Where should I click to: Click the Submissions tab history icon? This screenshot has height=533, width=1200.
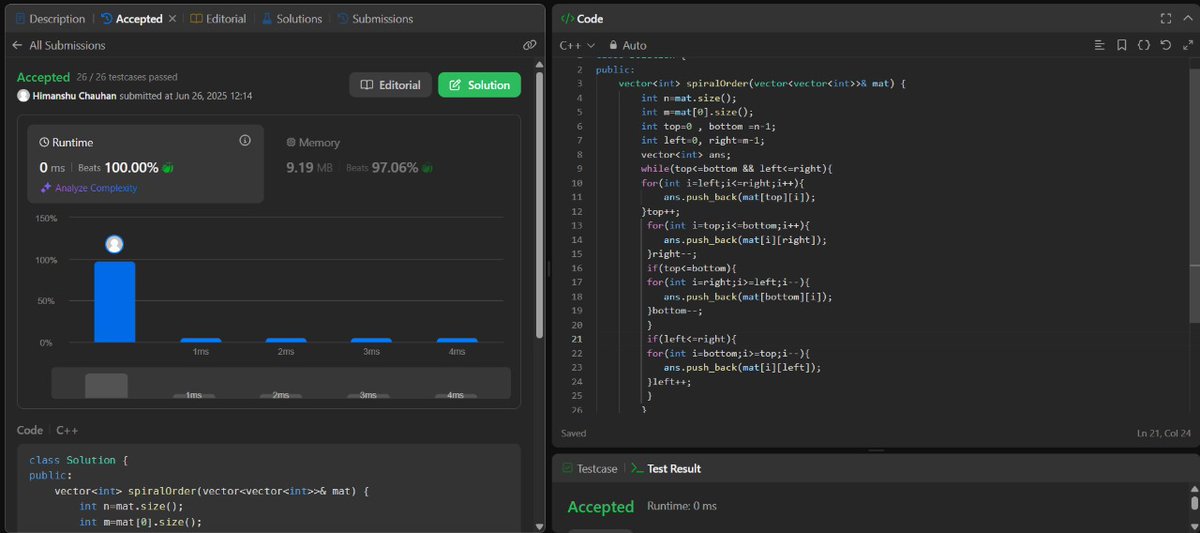(x=343, y=19)
